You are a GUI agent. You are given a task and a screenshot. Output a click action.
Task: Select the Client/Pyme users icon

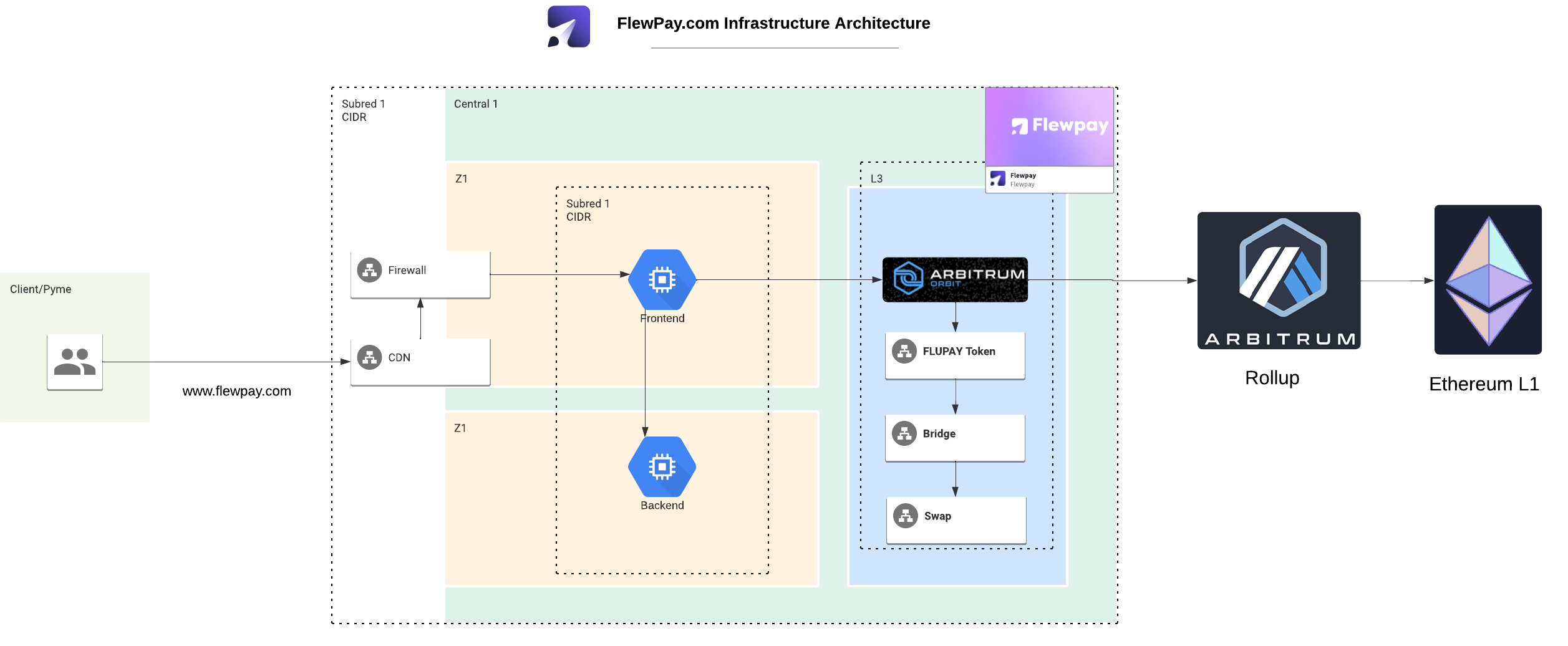point(75,362)
